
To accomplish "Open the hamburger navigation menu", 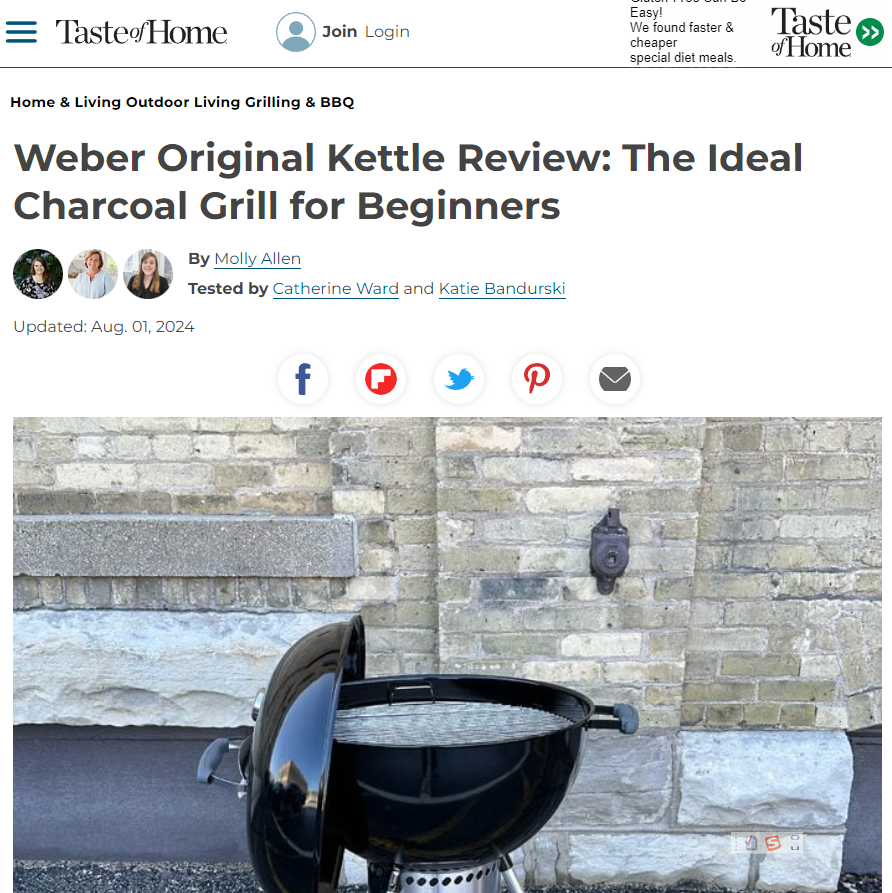I will (x=22, y=32).
